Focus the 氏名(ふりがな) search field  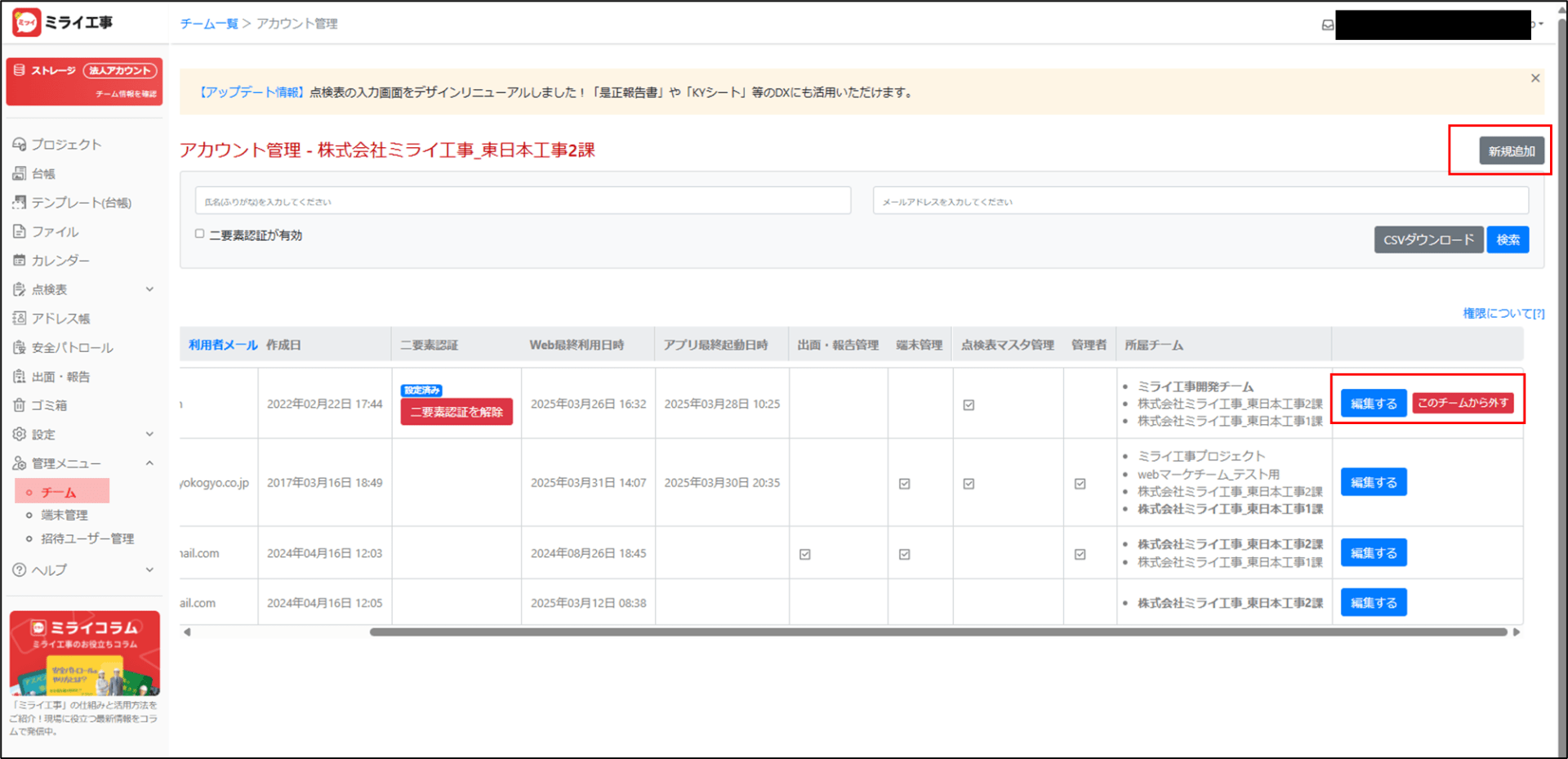(523, 201)
